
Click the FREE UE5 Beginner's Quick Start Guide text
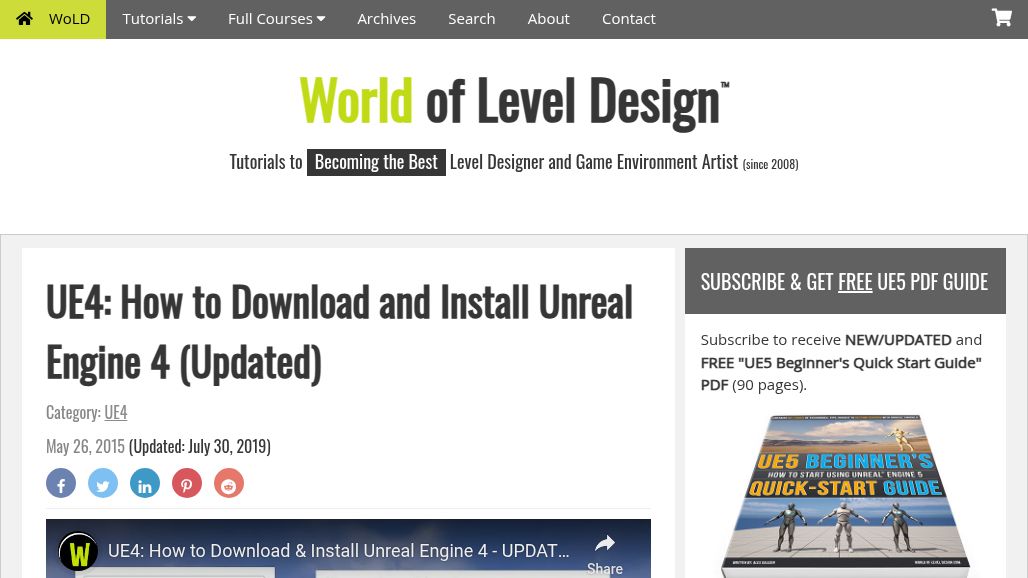[x=840, y=374]
